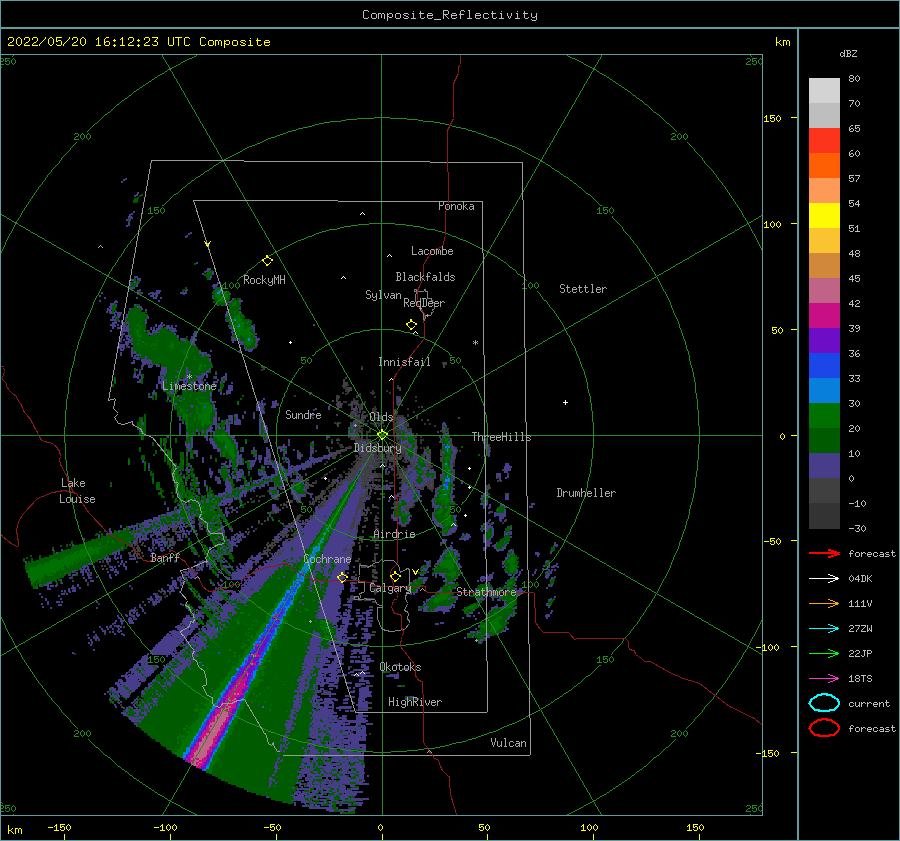
Task: Click the Olds town label
Action: pos(381,416)
